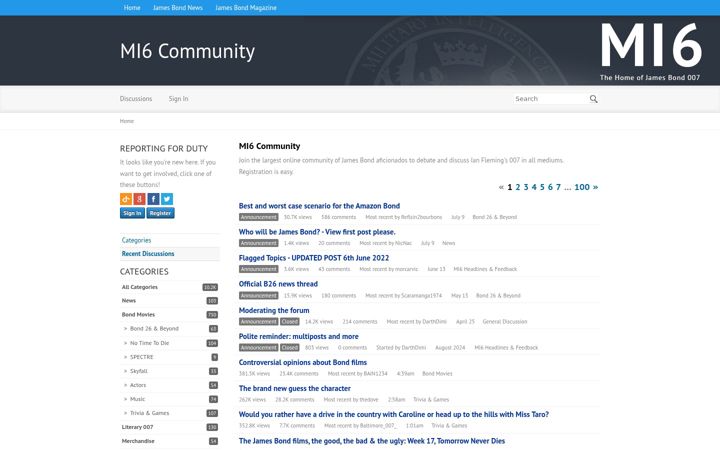Click 'Most recent by Baltimore_007_' link
The image size is (720, 450).
pyautogui.click(x=360, y=426)
